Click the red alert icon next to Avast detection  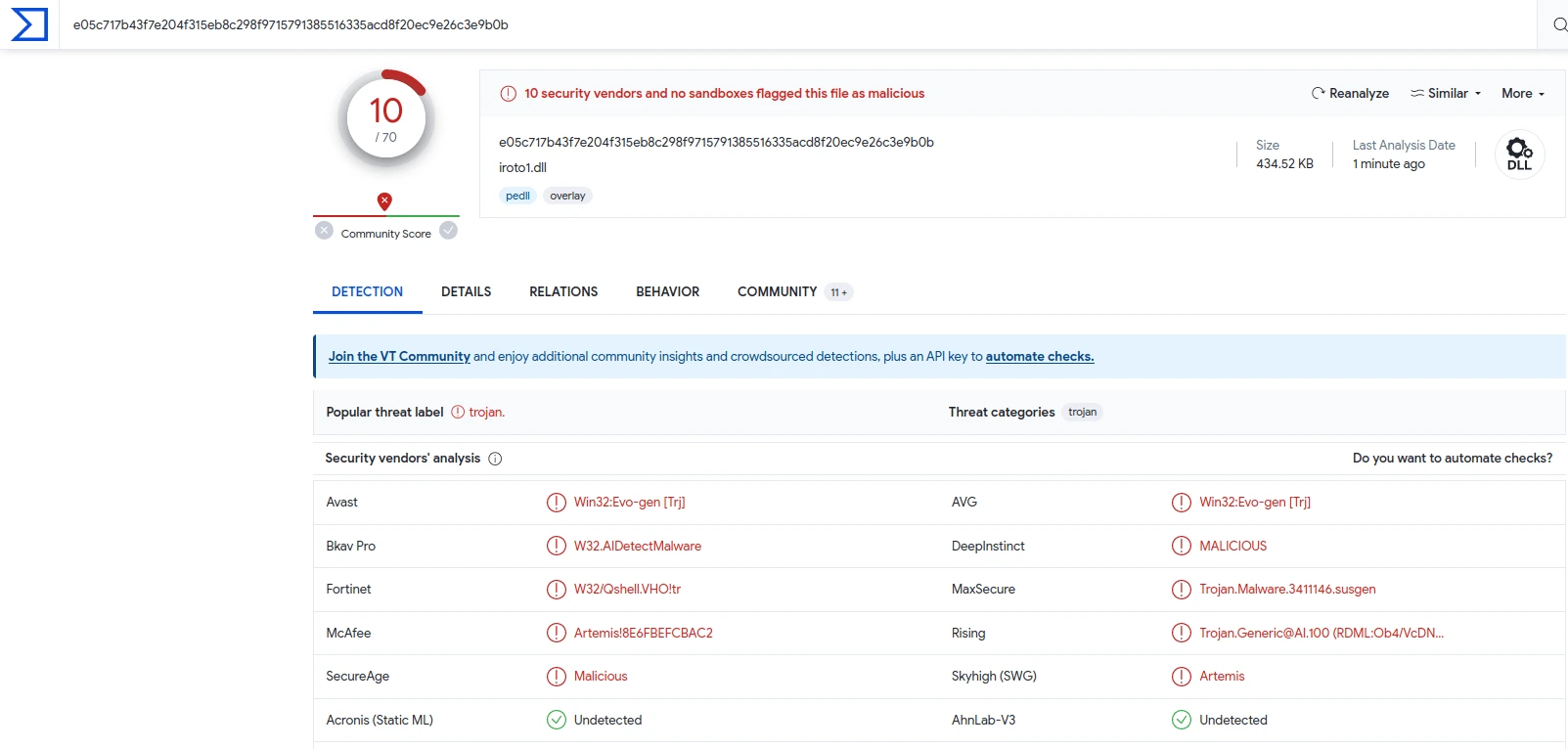pos(557,503)
